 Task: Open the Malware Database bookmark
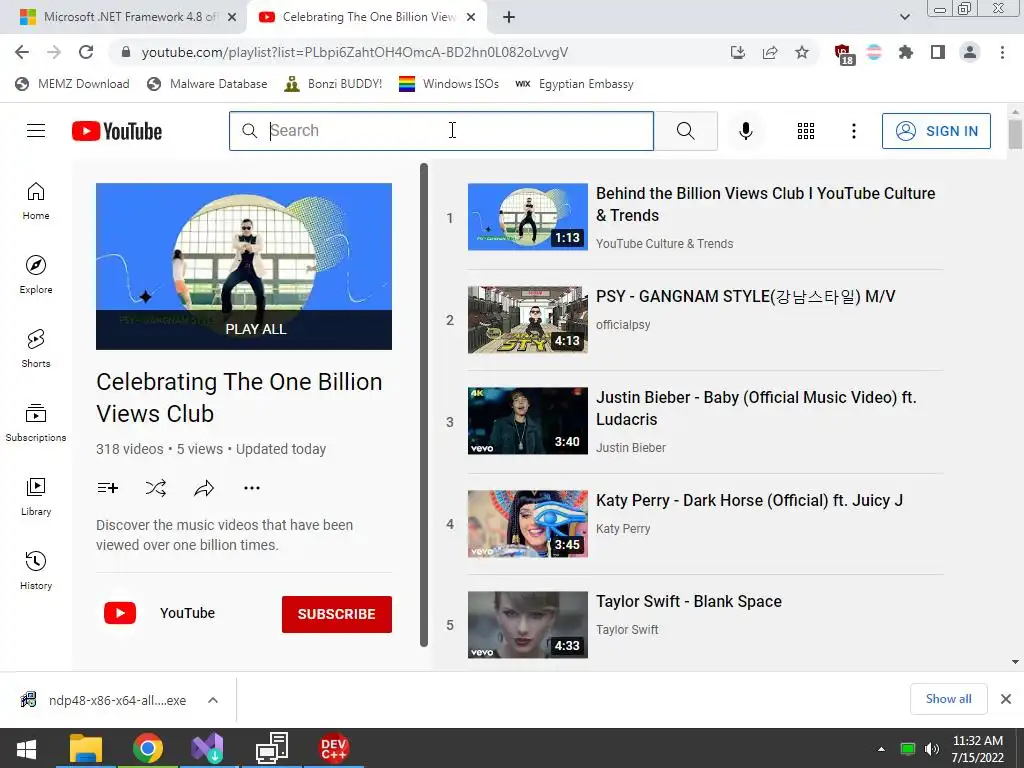point(207,84)
